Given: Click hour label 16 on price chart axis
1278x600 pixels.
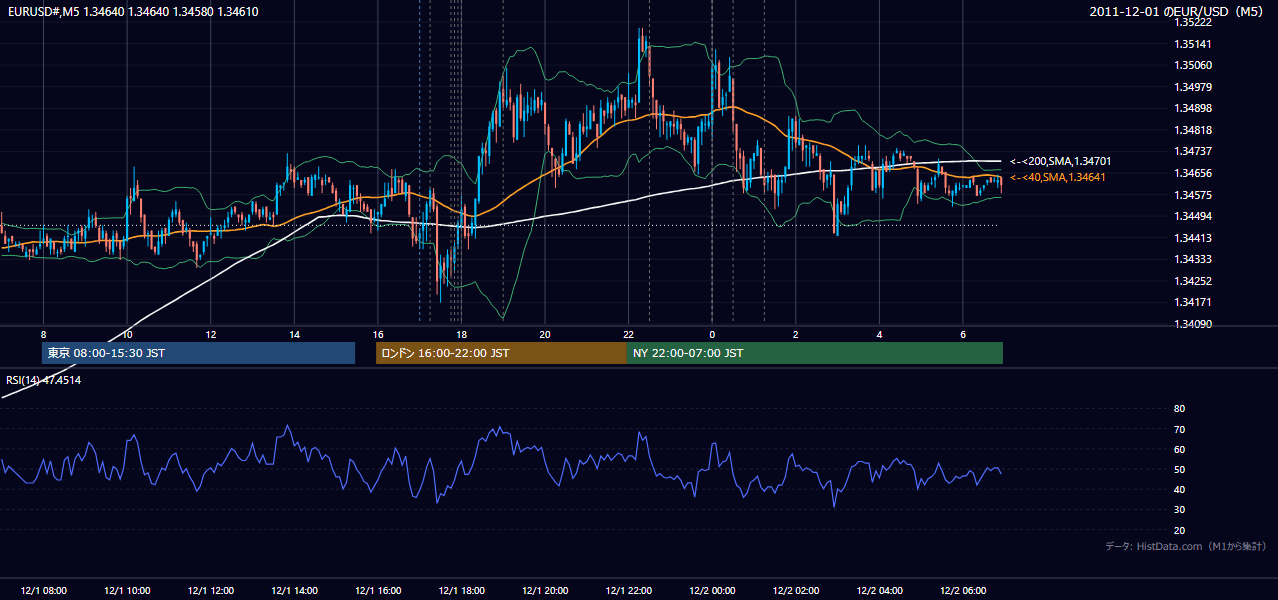Looking at the screenshot, I should [378, 334].
